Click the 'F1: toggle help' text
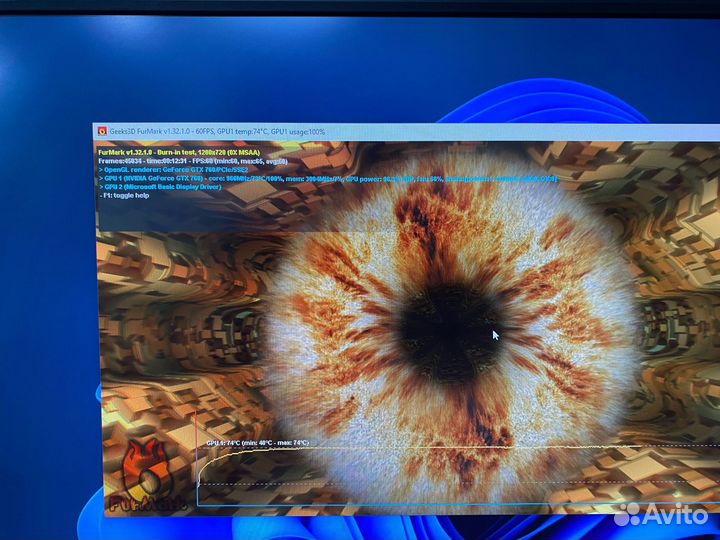This screenshot has width=720, height=540. [124, 195]
